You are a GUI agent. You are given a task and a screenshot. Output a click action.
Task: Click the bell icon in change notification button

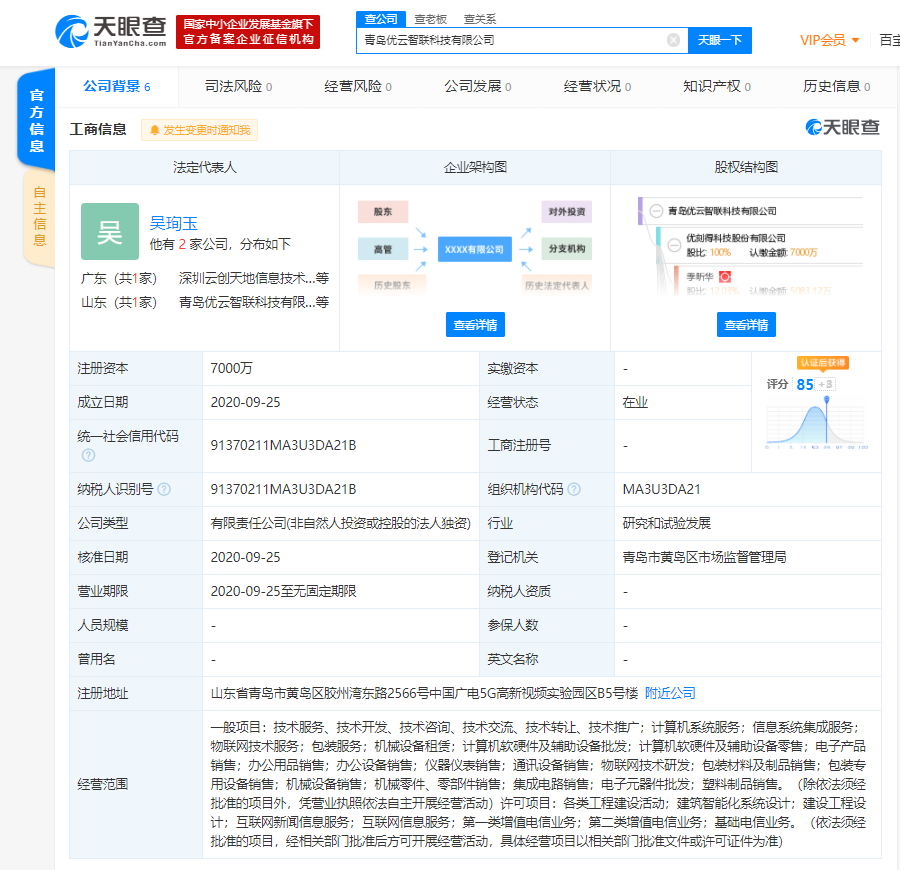click(154, 130)
